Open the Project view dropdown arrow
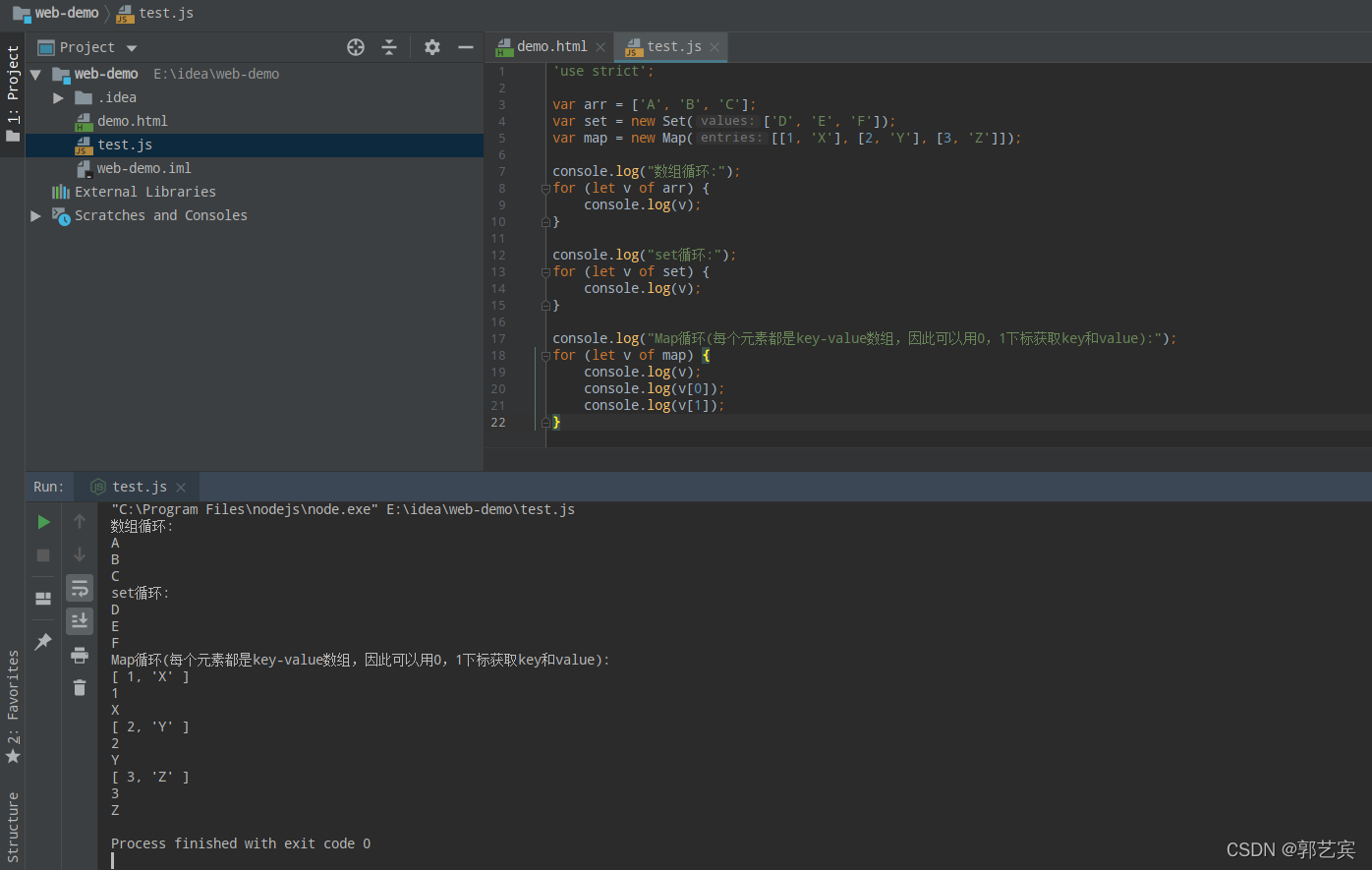1372x870 pixels. [x=132, y=48]
